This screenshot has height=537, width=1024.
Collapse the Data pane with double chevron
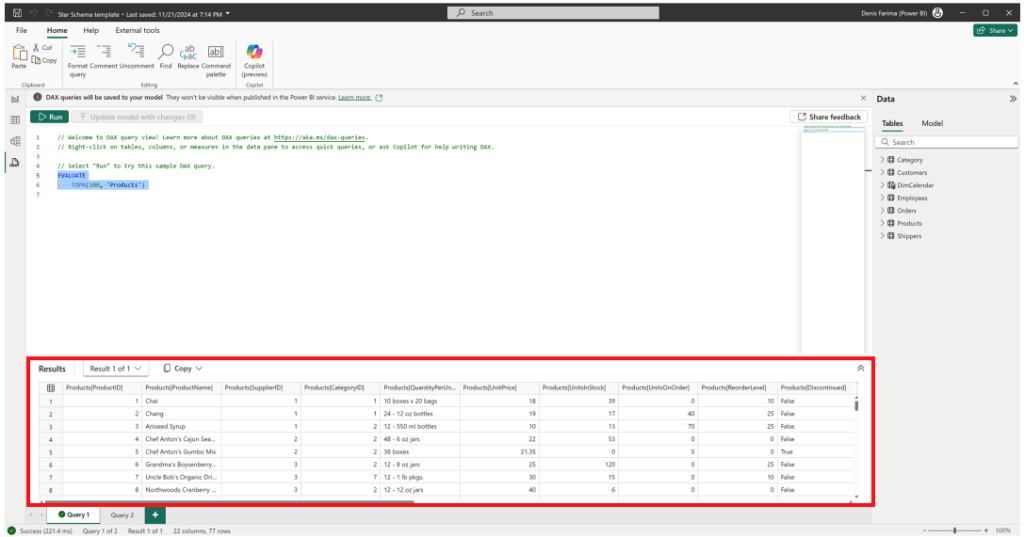(1012, 99)
